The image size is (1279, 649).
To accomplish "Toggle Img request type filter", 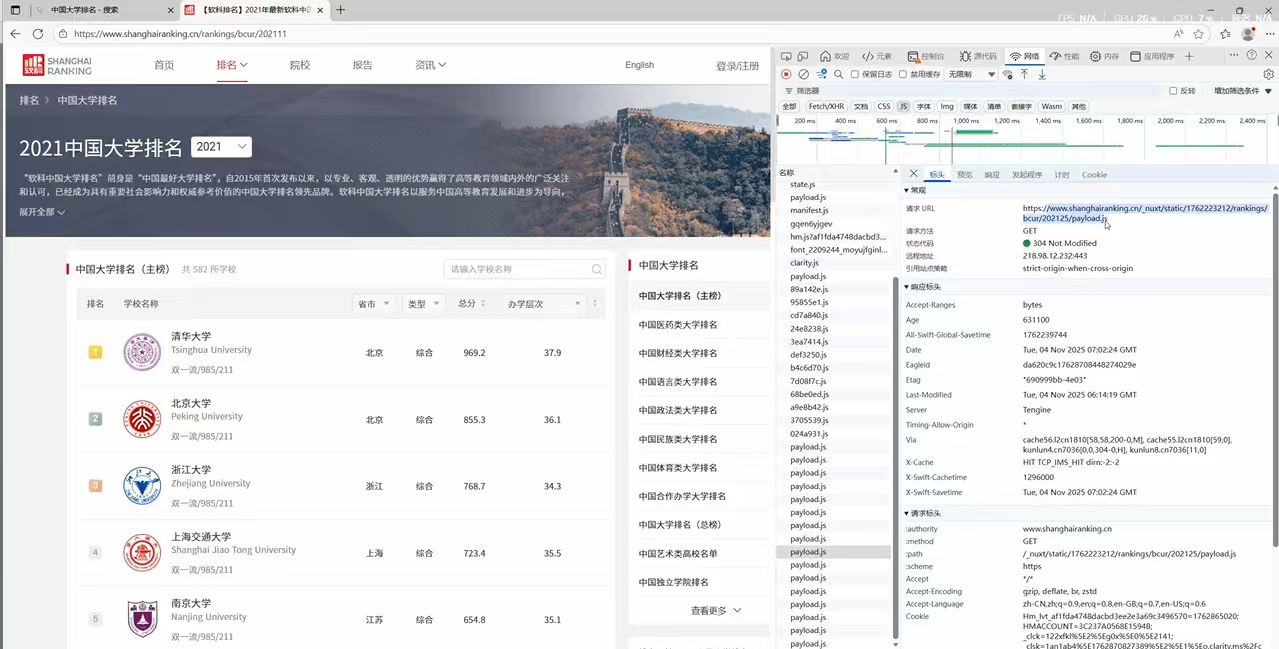I will [x=947, y=106].
